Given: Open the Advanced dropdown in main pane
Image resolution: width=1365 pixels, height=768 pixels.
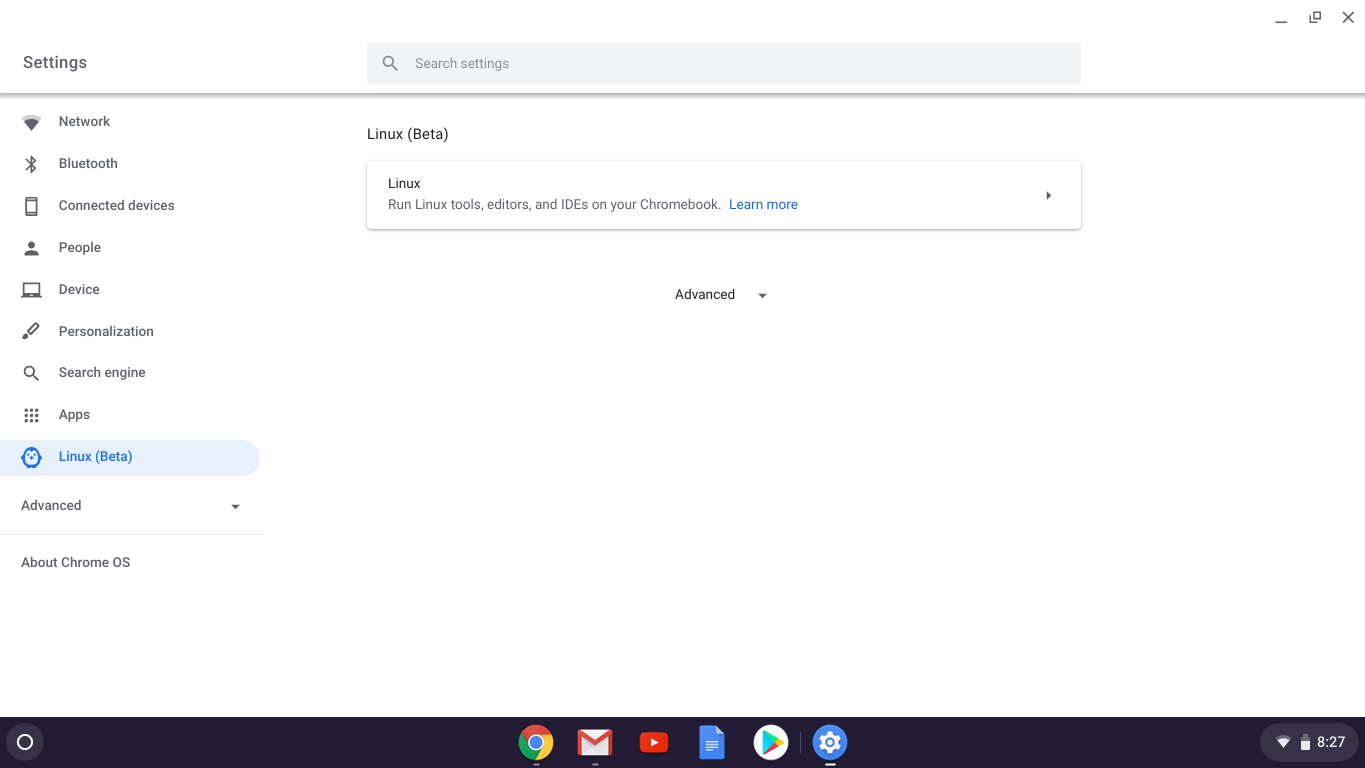Looking at the screenshot, I should point(720,294).
